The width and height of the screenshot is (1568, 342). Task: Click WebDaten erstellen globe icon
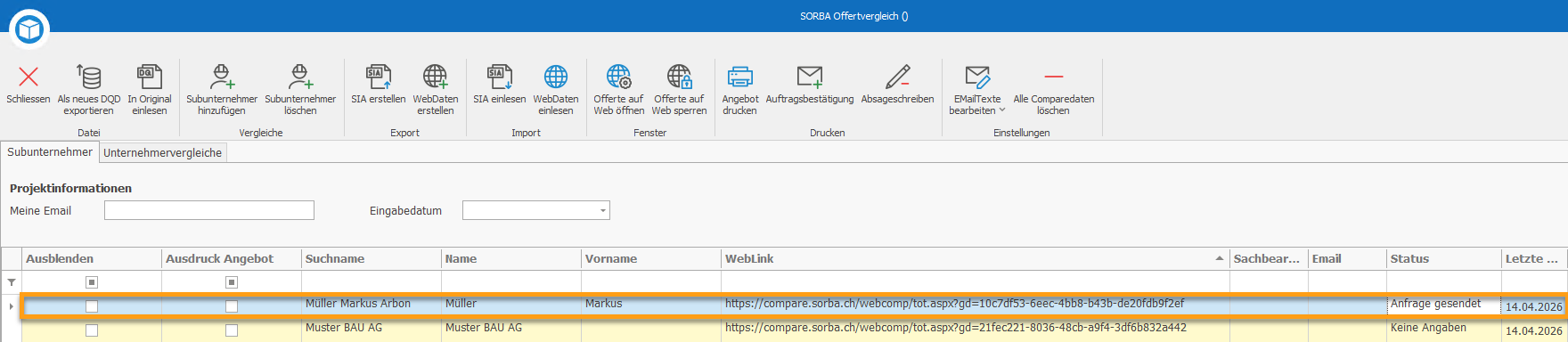click(435, 77)
